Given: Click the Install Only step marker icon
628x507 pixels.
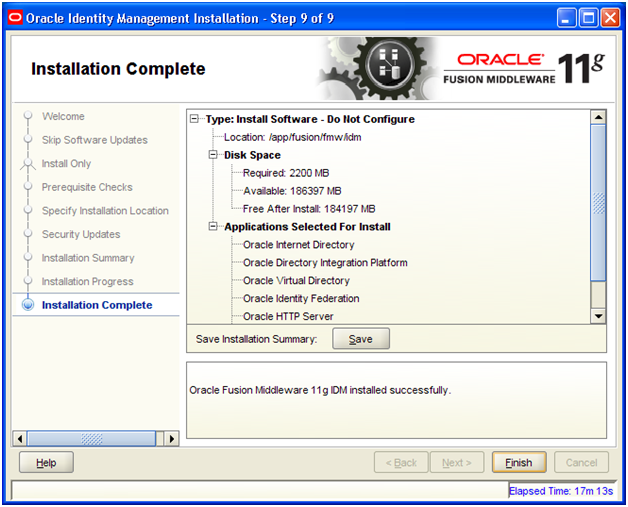Looking at the screenshot, I should pos(28,163).
